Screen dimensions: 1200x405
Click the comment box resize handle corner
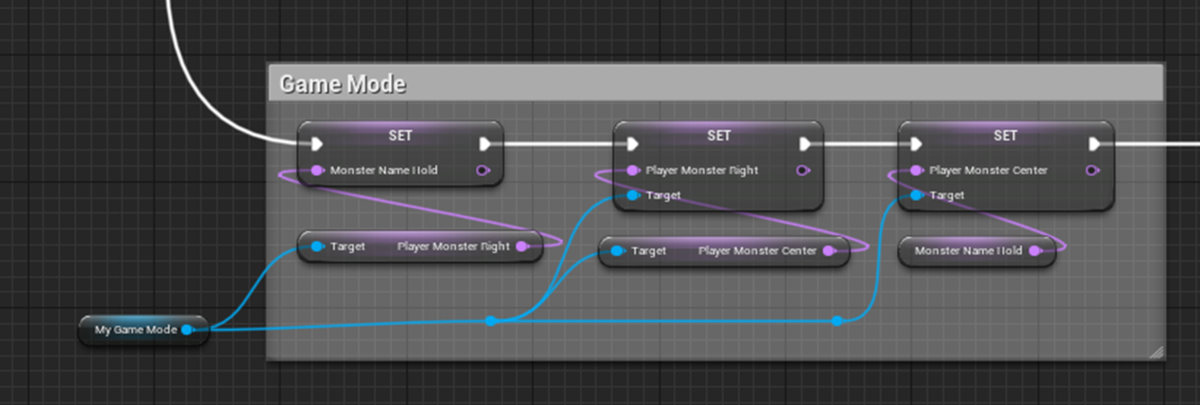1156,351
